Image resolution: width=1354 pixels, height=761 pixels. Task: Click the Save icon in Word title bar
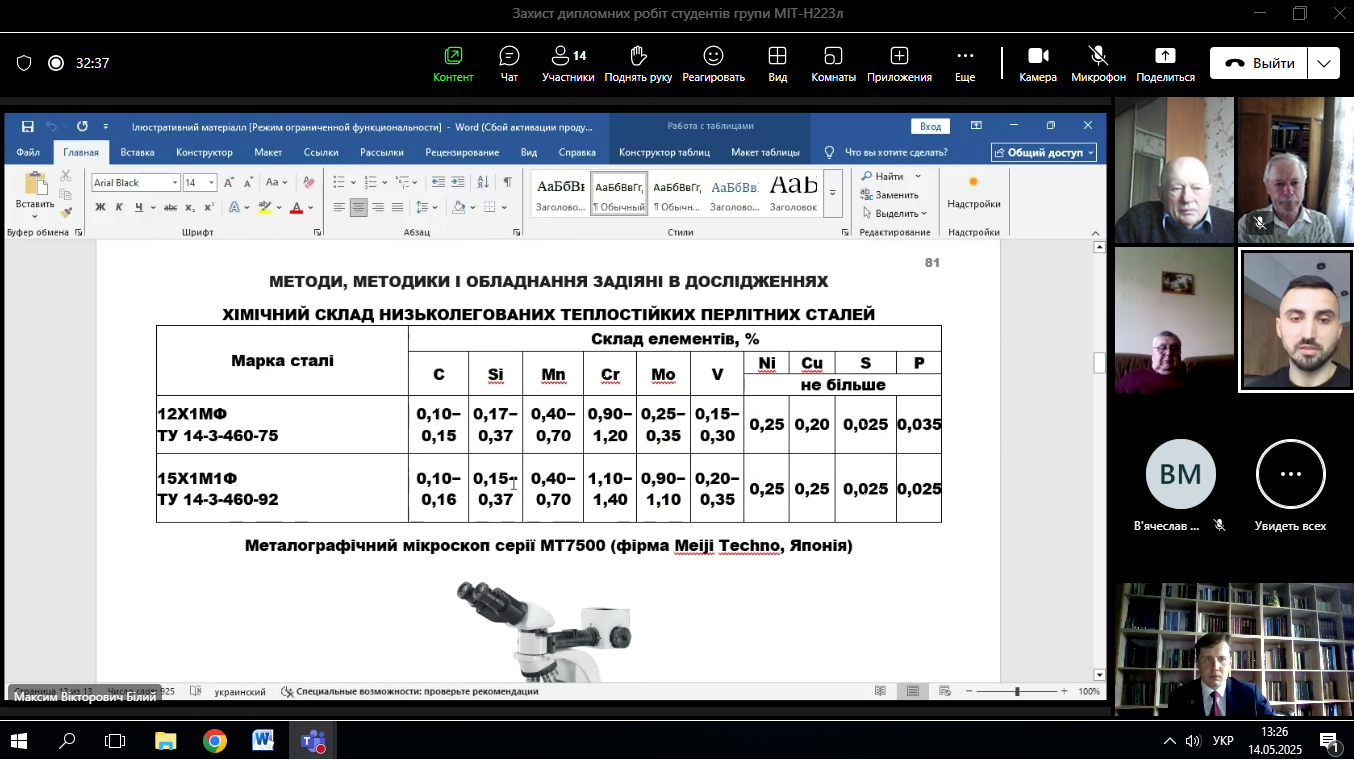pyautogui.click(x=27, y=126)
